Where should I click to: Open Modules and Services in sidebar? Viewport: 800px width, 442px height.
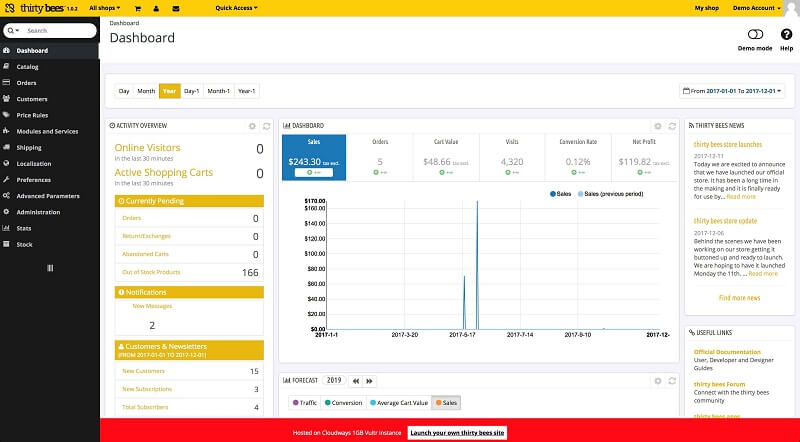coord(49,131)
